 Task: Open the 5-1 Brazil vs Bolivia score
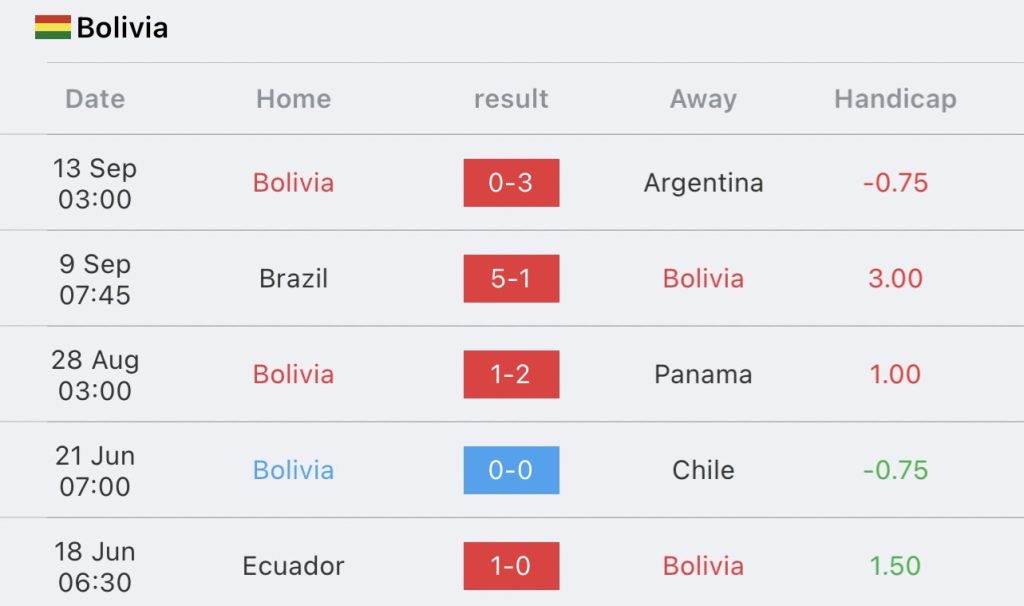tap(511, 278)
